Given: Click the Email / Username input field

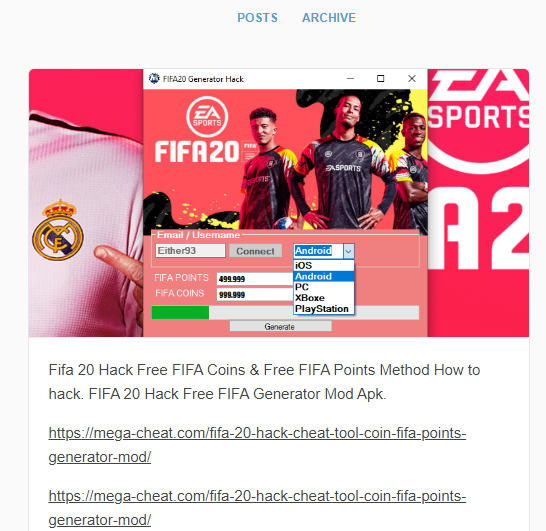Looking at the screenshot, I should tap(190, 251).
